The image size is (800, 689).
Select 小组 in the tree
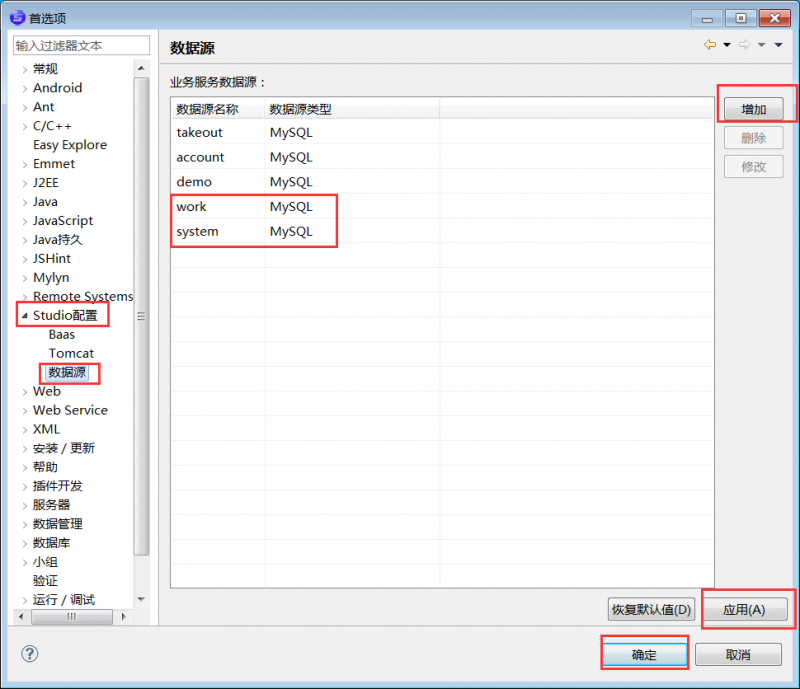pyautogui.click(x=45, y=562)
